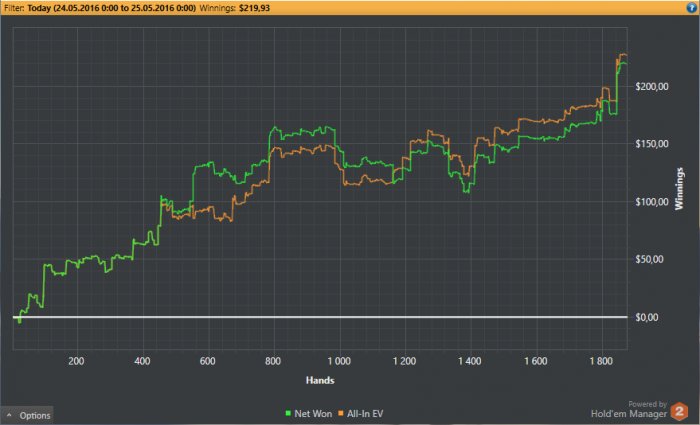This screenshot has height=425, width=700.
Task: Click the 1 400 hands axis tick
Action: click(x=470, y=361)
